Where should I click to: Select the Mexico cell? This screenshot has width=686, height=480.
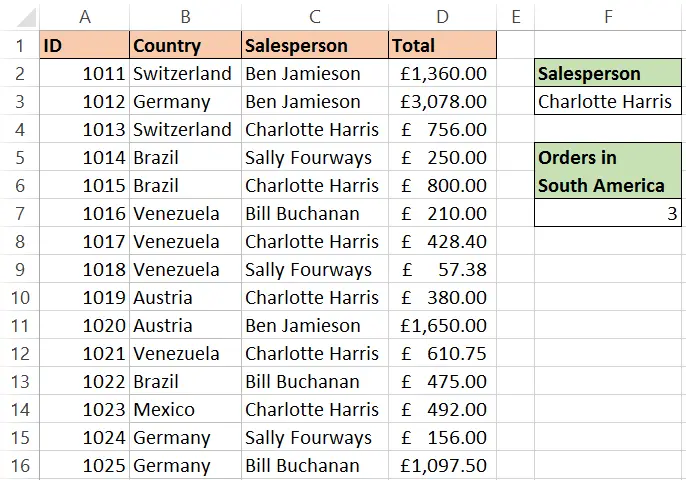186,410
